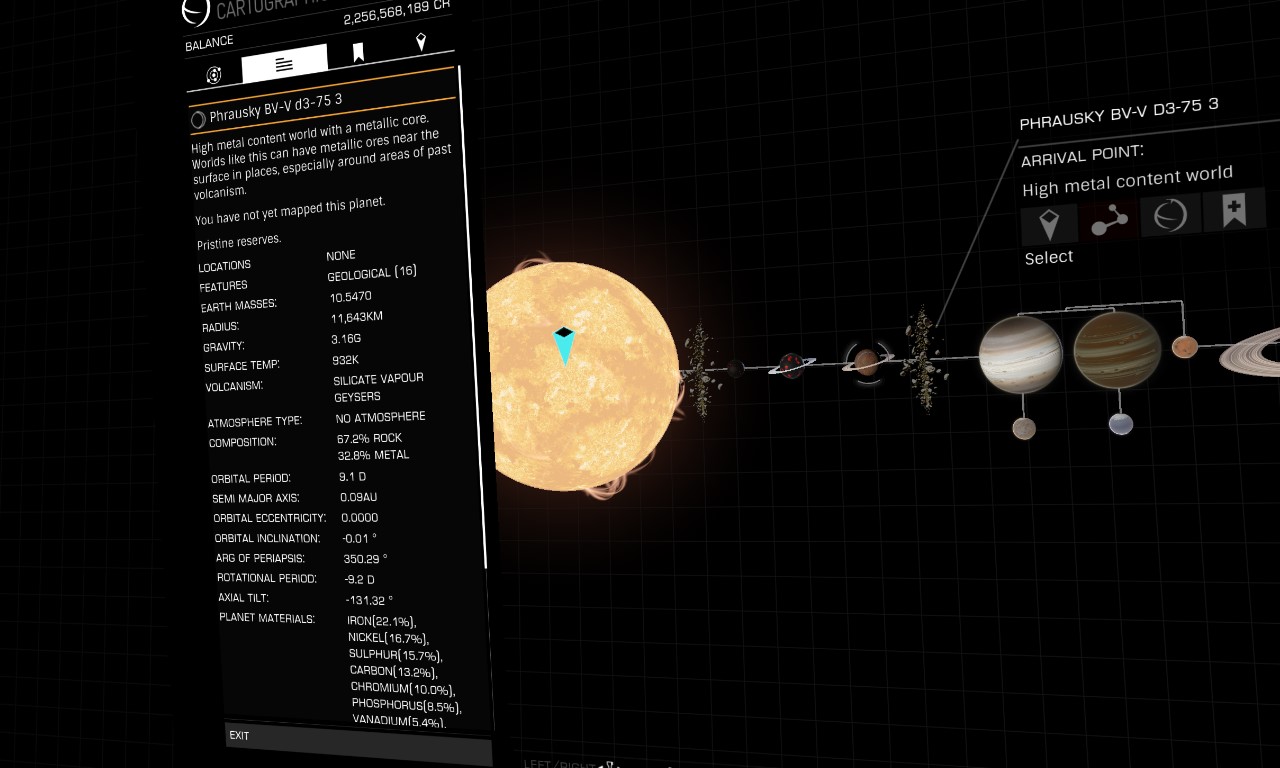The image size is (1280, 768).
Task: Select the inner asteroid belt near star
Action: click(x=699, y=370)
